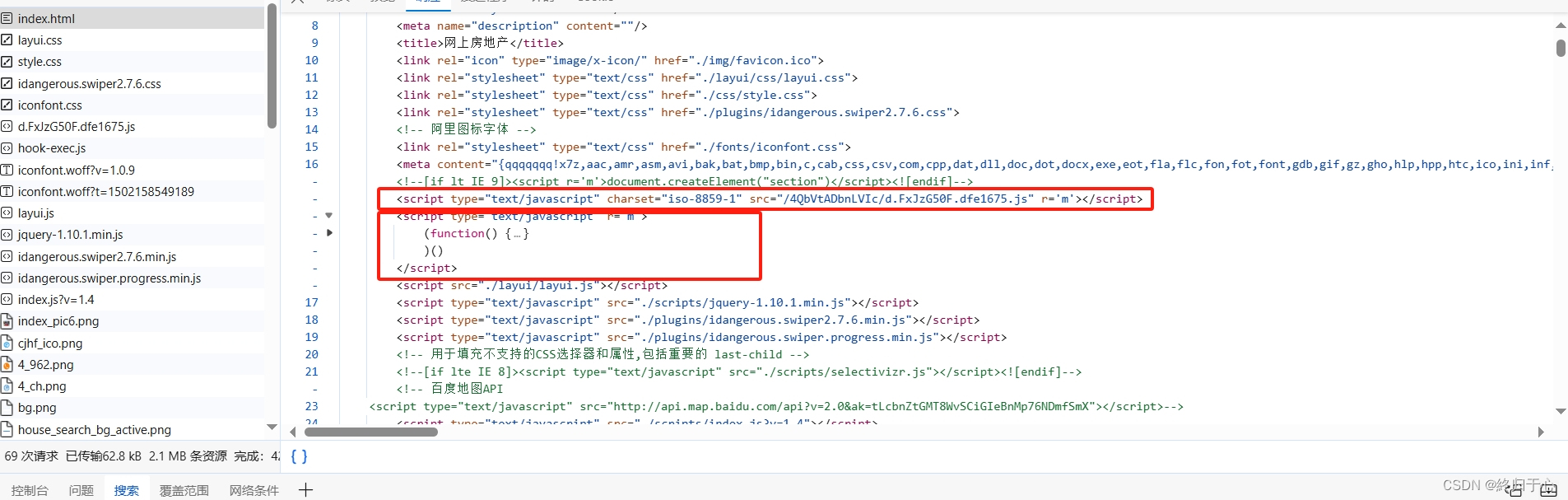Click the font icon beside iconfont.woff?v=1.0.9
Screen dimensions: 1568x500
click(x=7, y=170)
